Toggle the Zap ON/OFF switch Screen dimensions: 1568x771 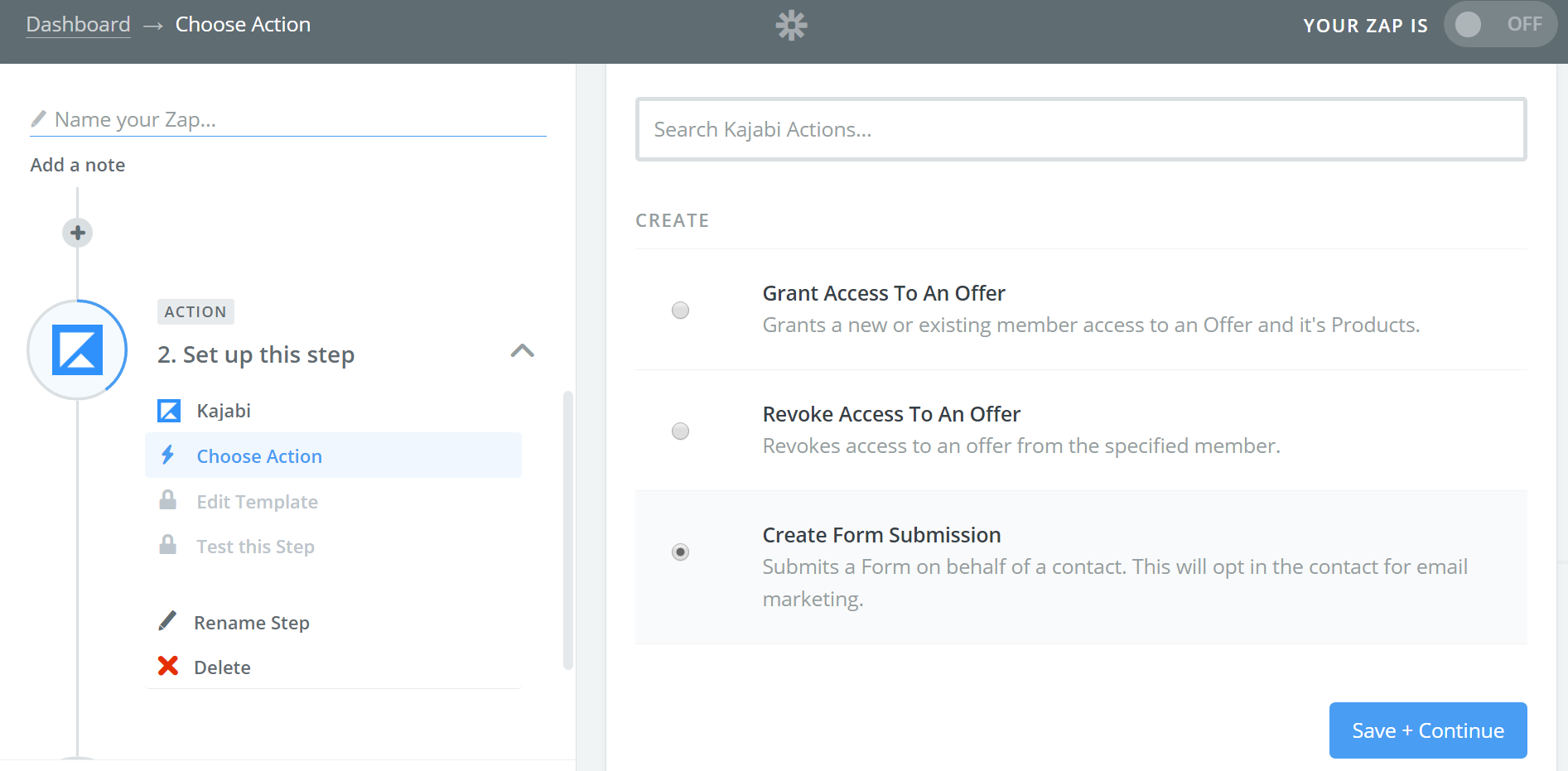click(1500, 24)
